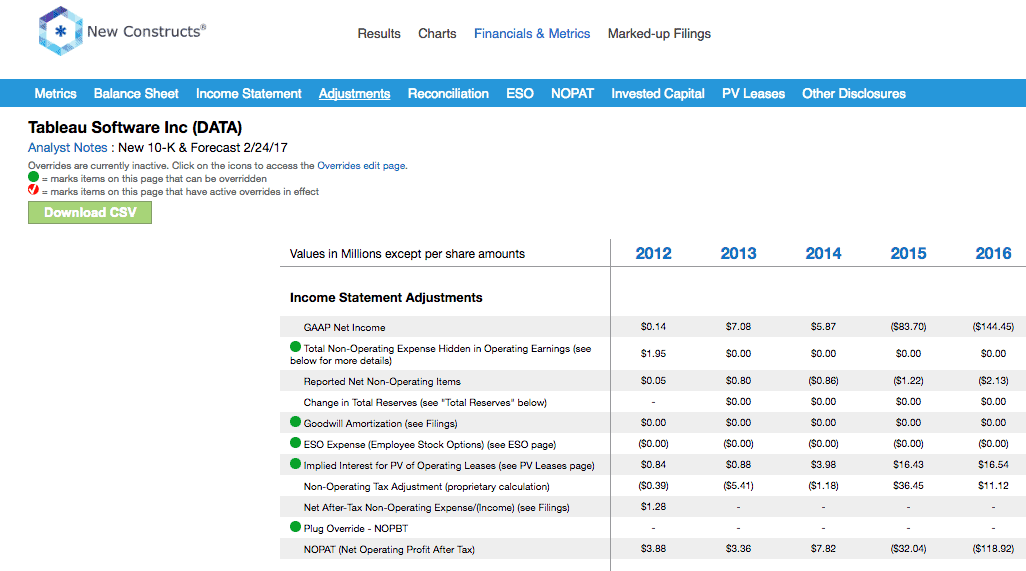
Task: Open the Analyst Notes link
Action: point(67,148)
